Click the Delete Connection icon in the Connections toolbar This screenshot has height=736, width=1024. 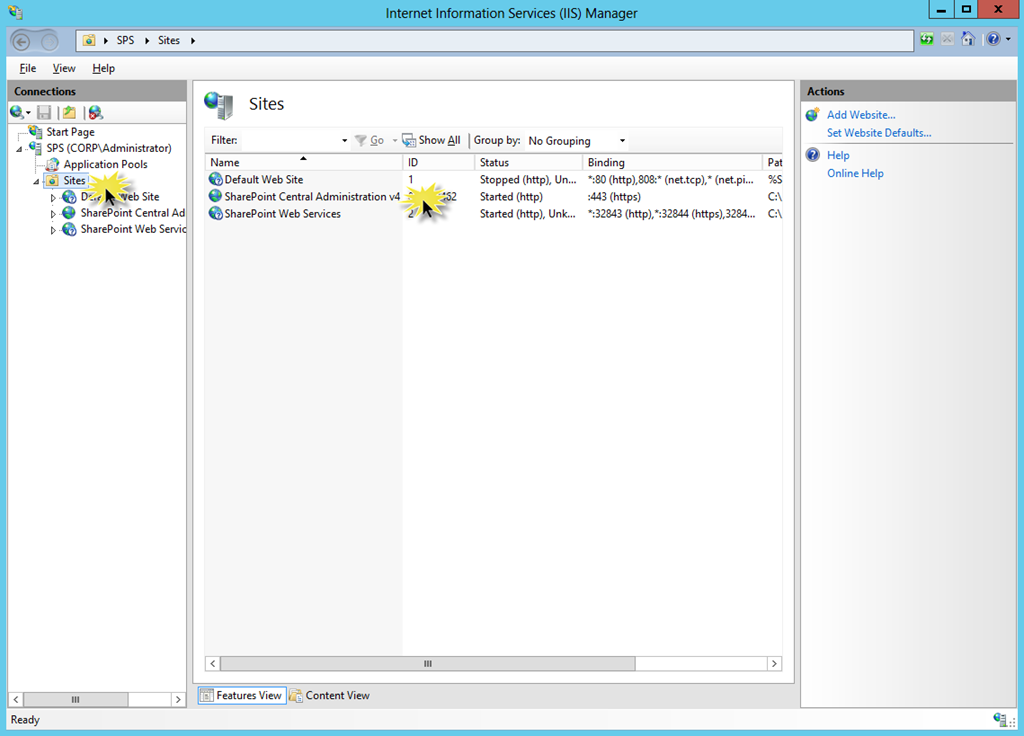96,113
